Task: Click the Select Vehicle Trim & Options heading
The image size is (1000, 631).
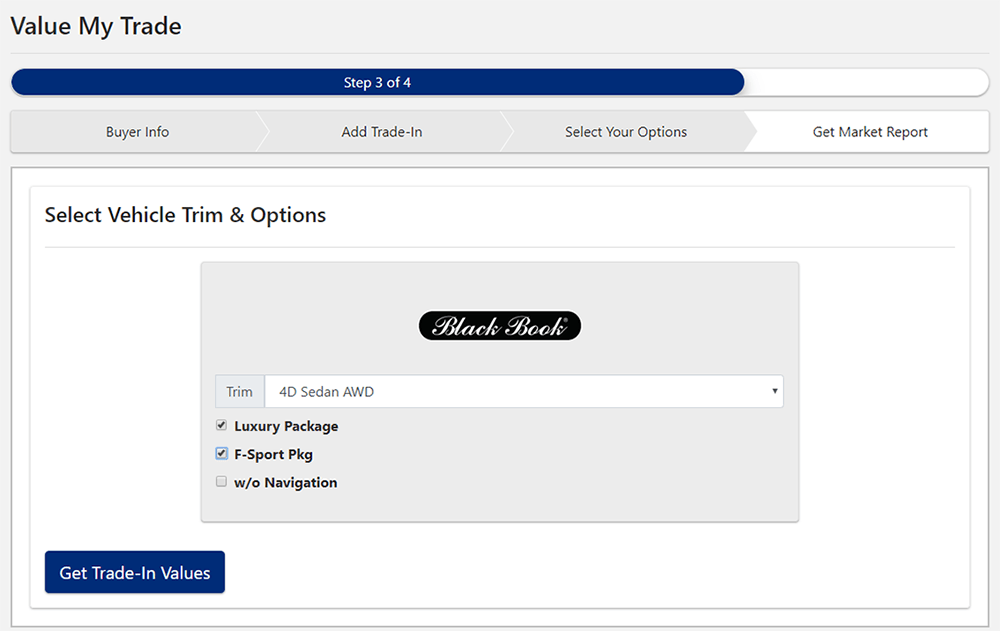Action: [184, 215]
